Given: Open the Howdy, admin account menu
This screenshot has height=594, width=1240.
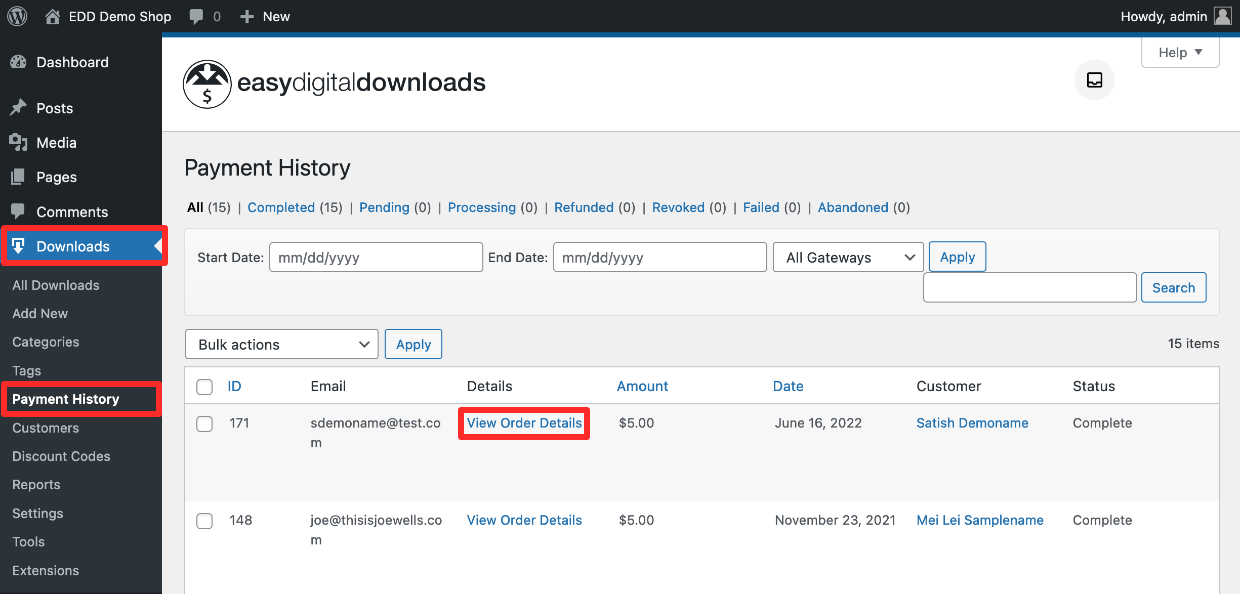Looking at the screenshot, I should 1177,16.
